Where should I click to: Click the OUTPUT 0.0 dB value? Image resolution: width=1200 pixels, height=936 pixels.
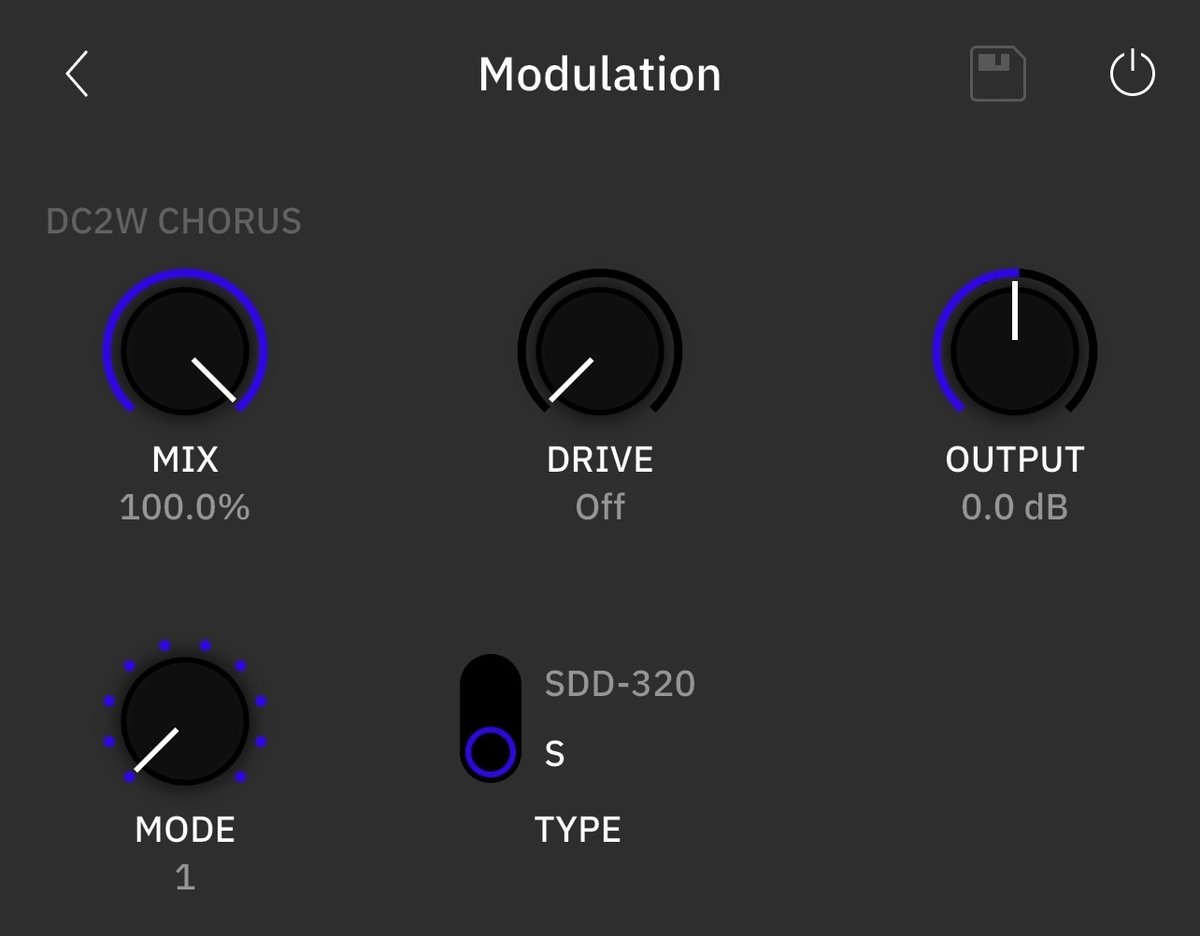click(x=1014, y=508)
